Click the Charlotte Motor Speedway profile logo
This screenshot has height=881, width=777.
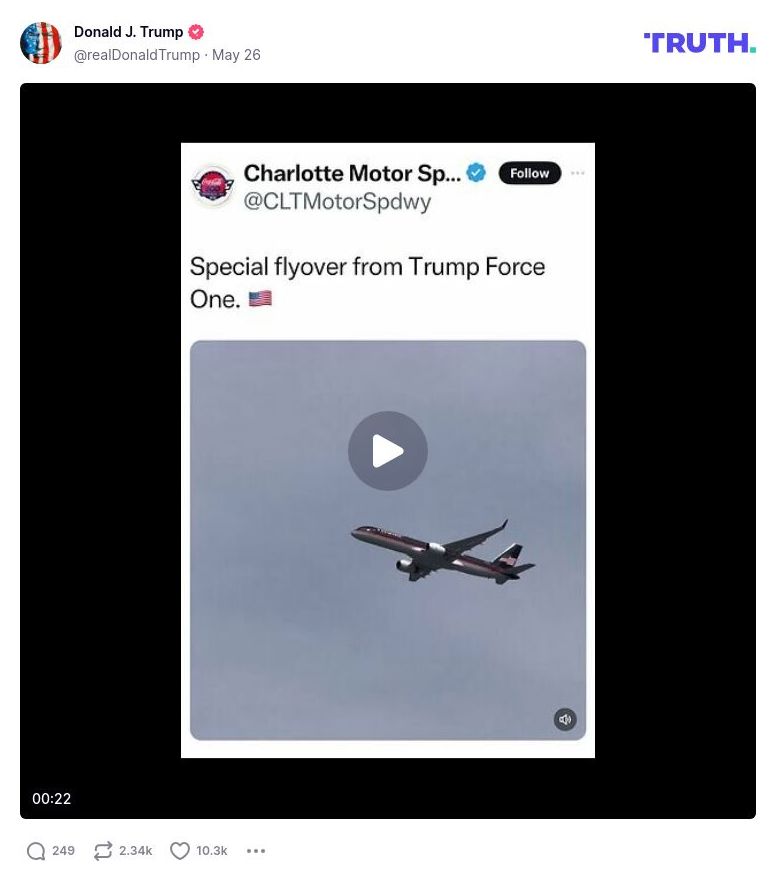[x=212, y=185]
